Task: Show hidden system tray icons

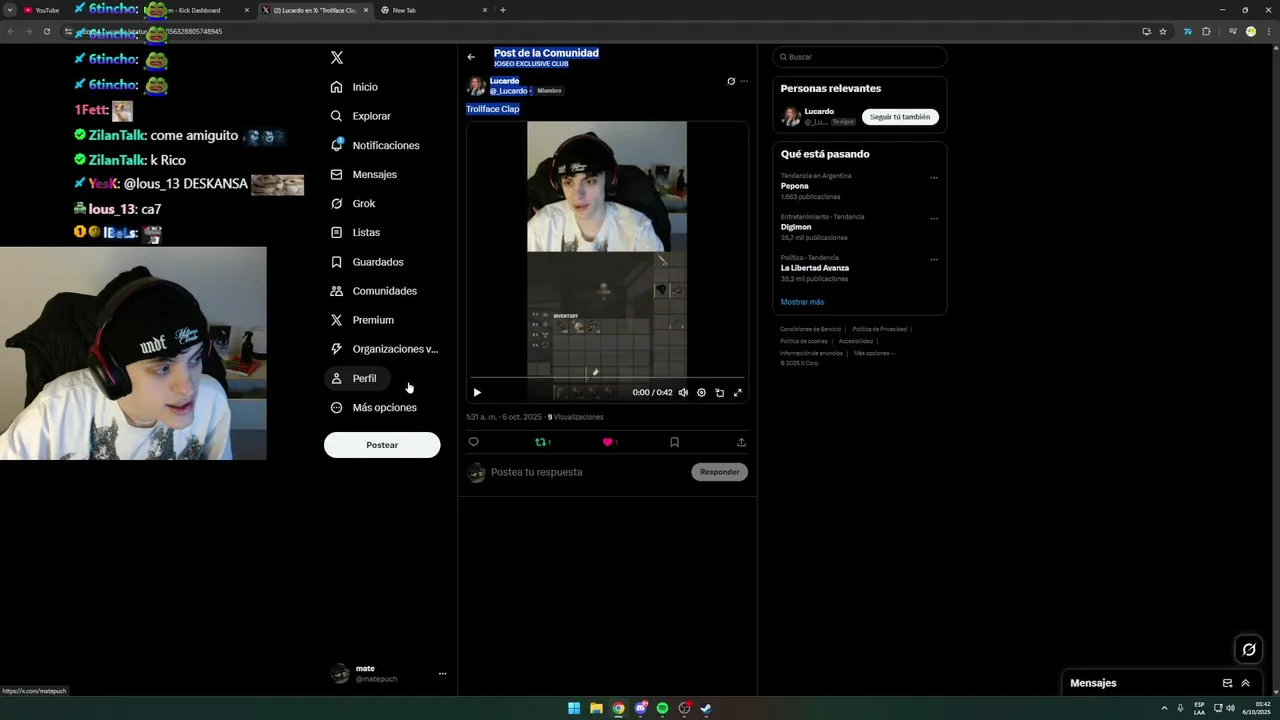Action: 1164,708
